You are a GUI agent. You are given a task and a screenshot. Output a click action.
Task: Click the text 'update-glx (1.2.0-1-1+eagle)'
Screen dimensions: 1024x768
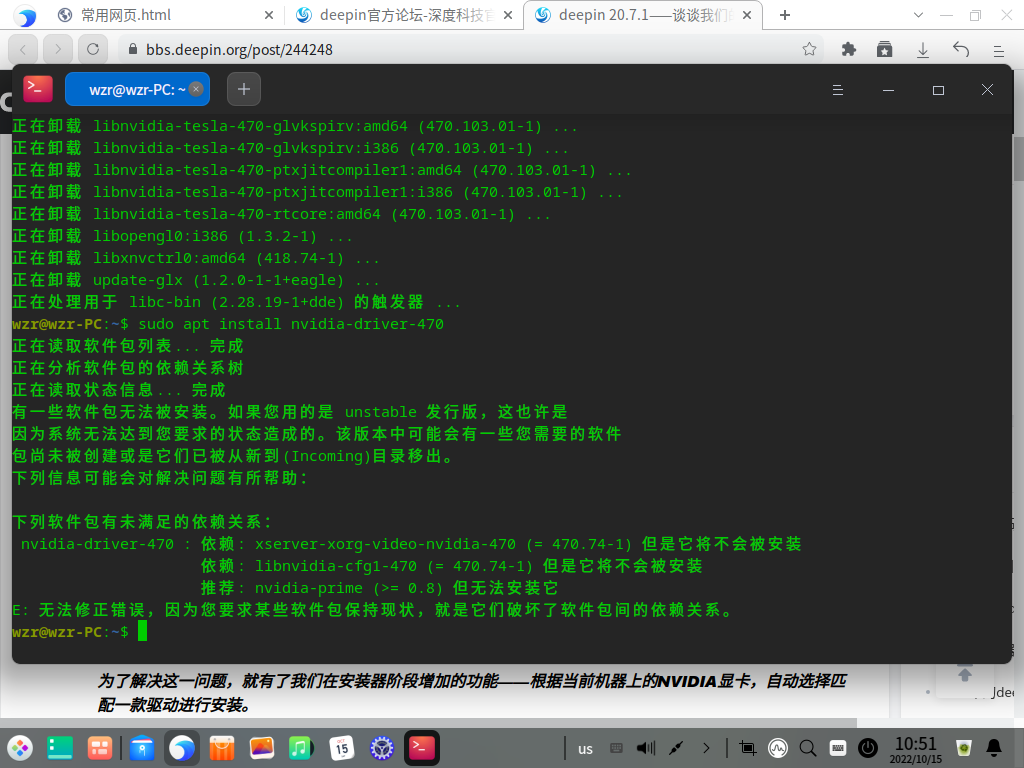(x=218, y=280)
